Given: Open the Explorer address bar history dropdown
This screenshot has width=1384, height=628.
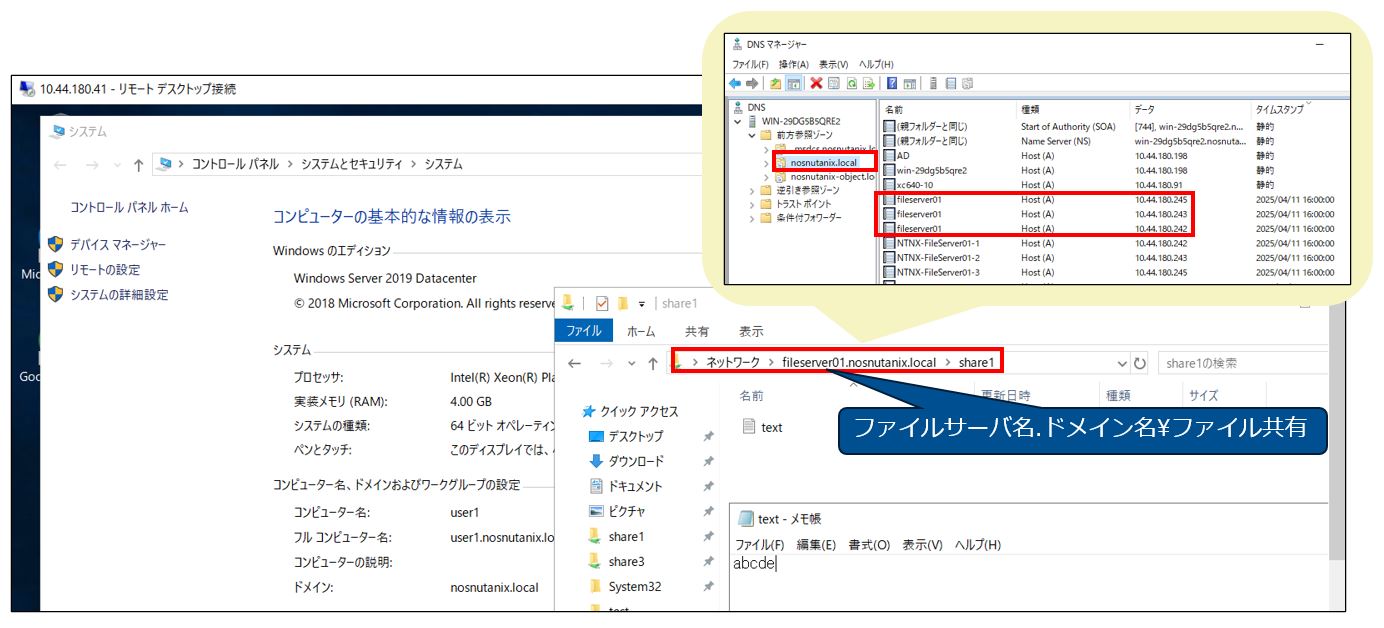Looking at the screenshot, I should (x=1122, y=363).
